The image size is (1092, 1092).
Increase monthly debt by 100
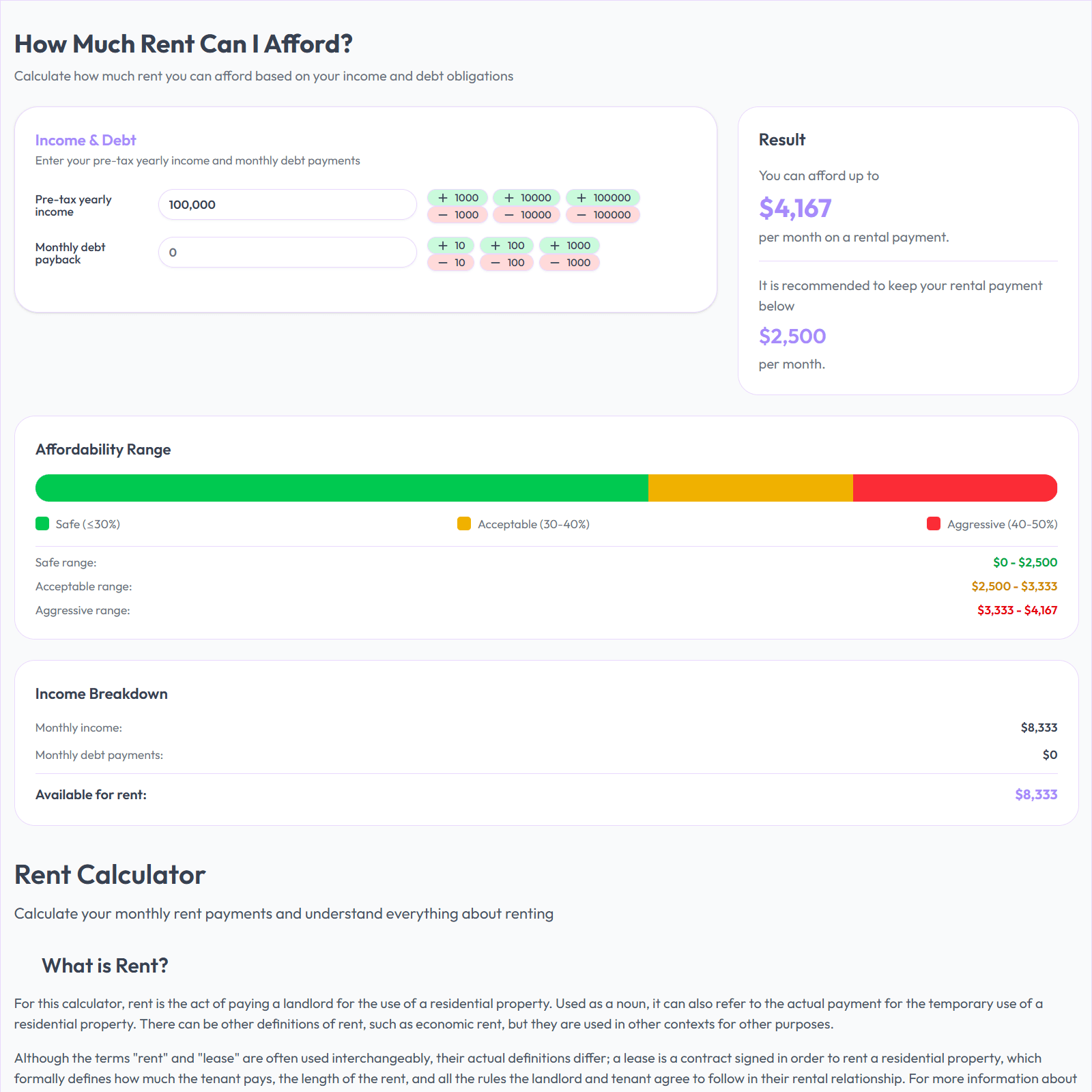[x=506, y=246]
